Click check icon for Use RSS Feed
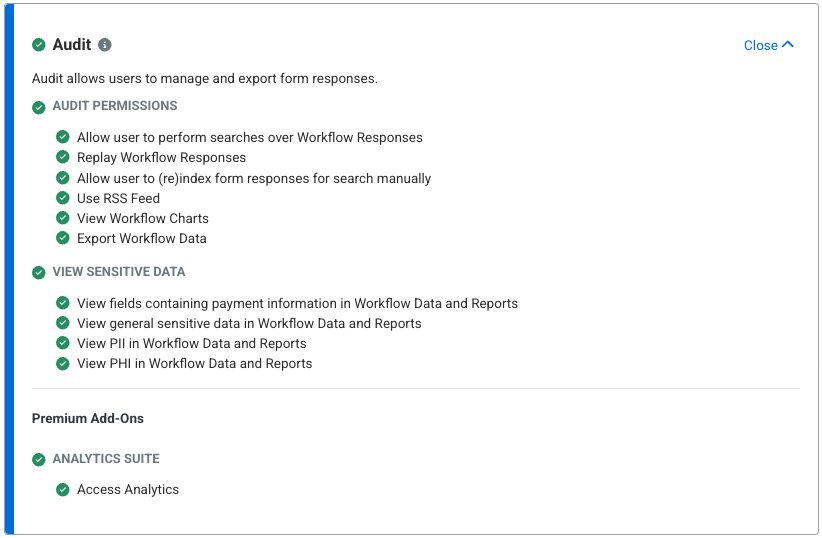Image resolution: width=822 pixels, height=538 pixels. 63,198
